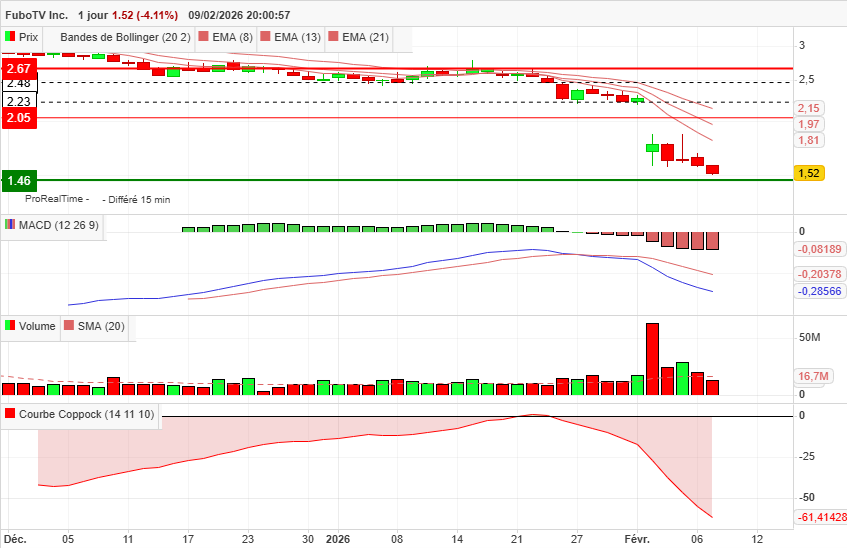Open the Bandes de Bollinger (20 2) settings

[125, 37]
